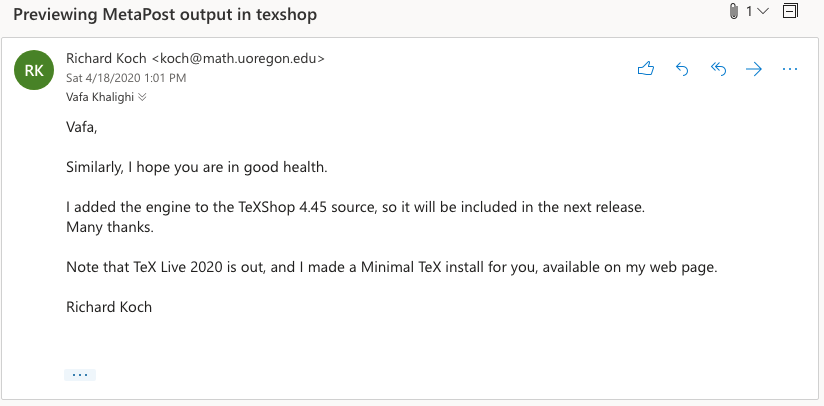The width and height of the screenshot is (824, 406).
Task: Click the subject Previewing MetaPost output in texshop
Action: tap(165, 14)
